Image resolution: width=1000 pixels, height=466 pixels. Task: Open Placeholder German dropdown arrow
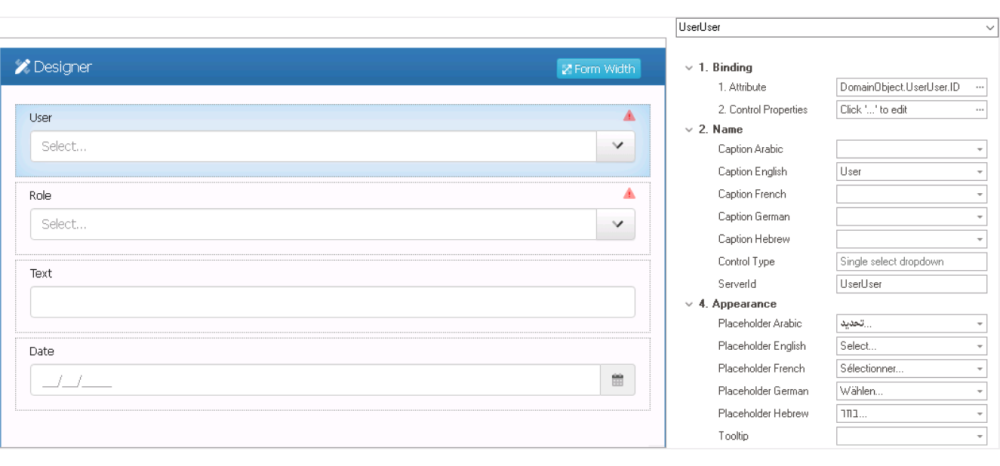coord(980,391)
